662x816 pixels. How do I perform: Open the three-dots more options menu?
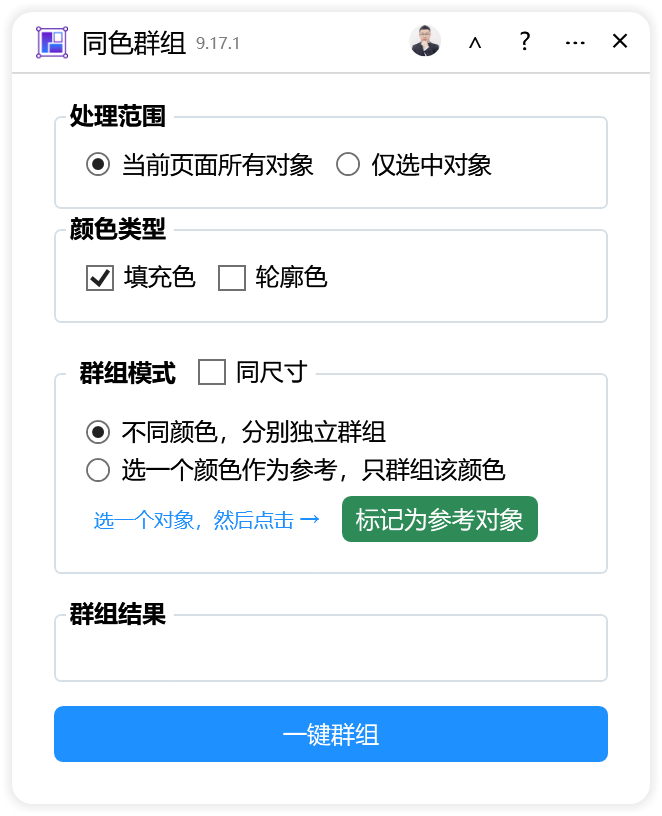click(x=575, y=43)
